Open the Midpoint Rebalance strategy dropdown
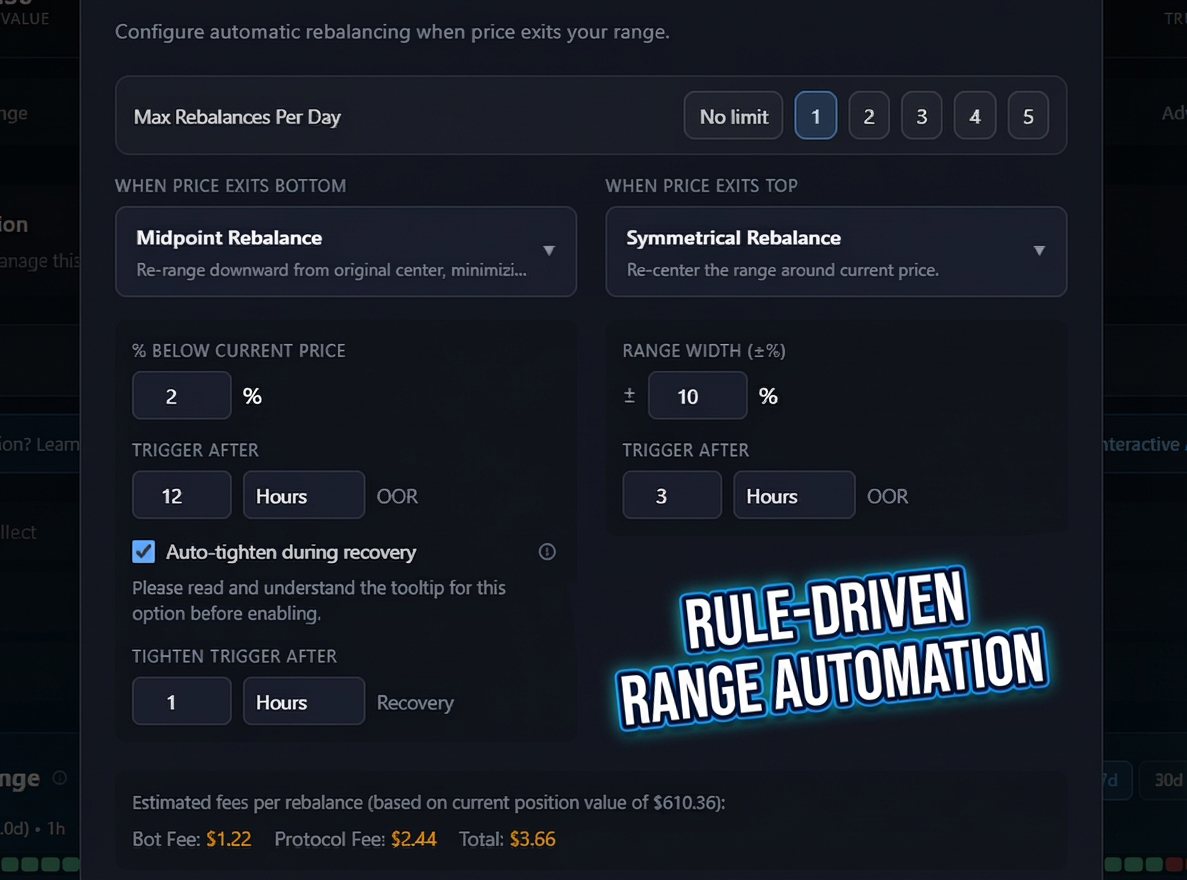The width and height of the screenshot is (1187, 880). click(x=346, y=251)
